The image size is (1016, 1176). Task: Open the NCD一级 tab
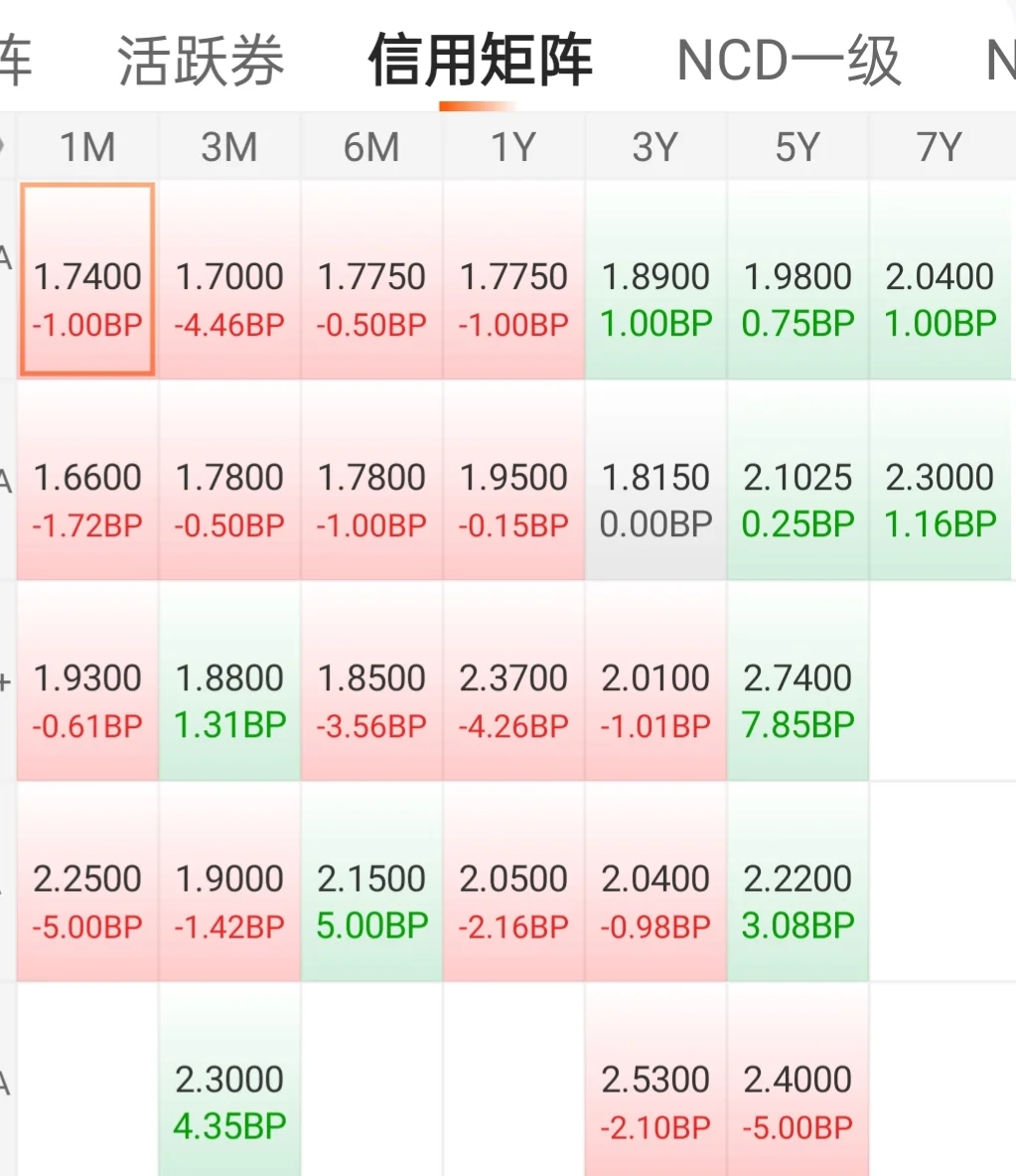[788, 61]
